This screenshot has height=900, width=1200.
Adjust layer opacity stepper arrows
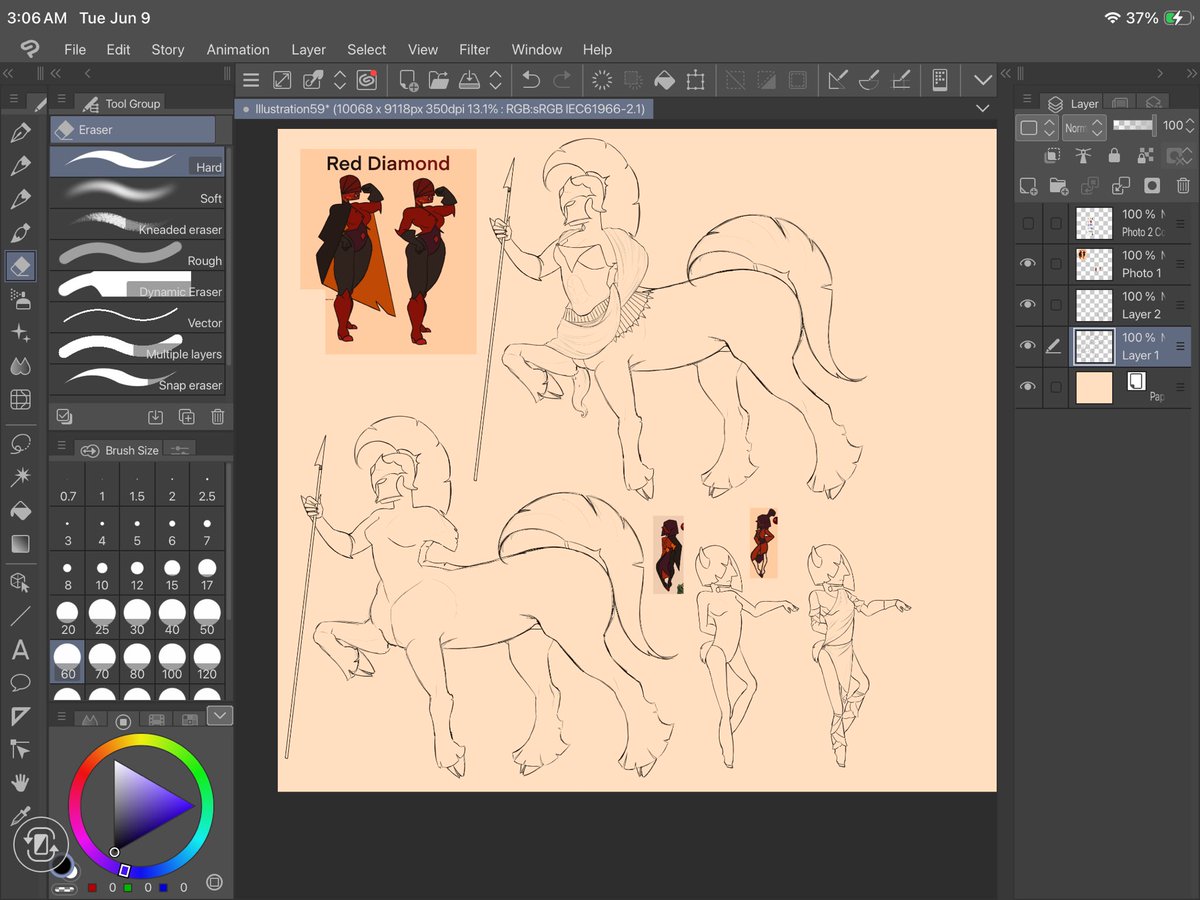pos(1192,126)
